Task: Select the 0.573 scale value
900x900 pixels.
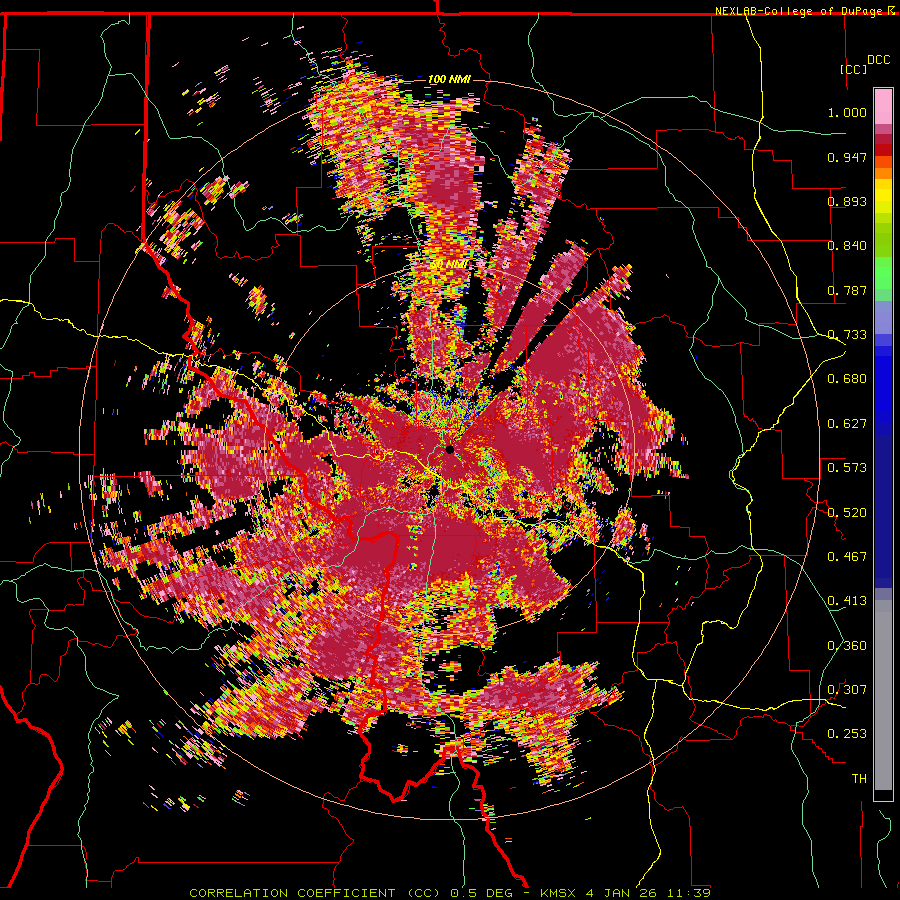Action: tap(847, 468)
